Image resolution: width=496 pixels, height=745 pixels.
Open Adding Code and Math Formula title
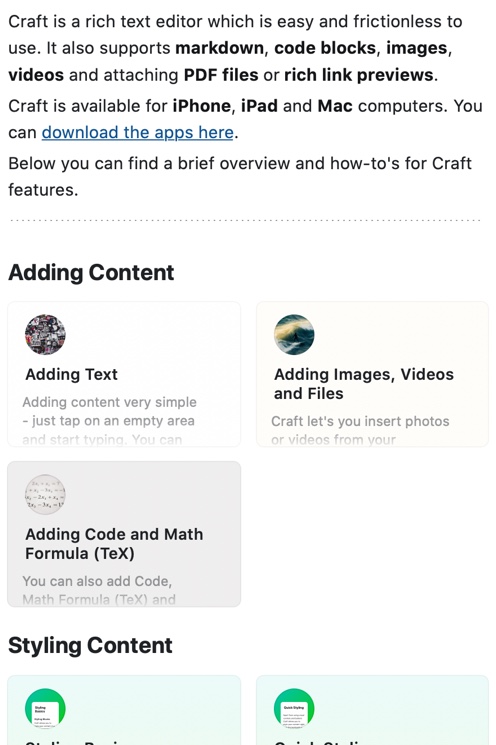[114, 544]
